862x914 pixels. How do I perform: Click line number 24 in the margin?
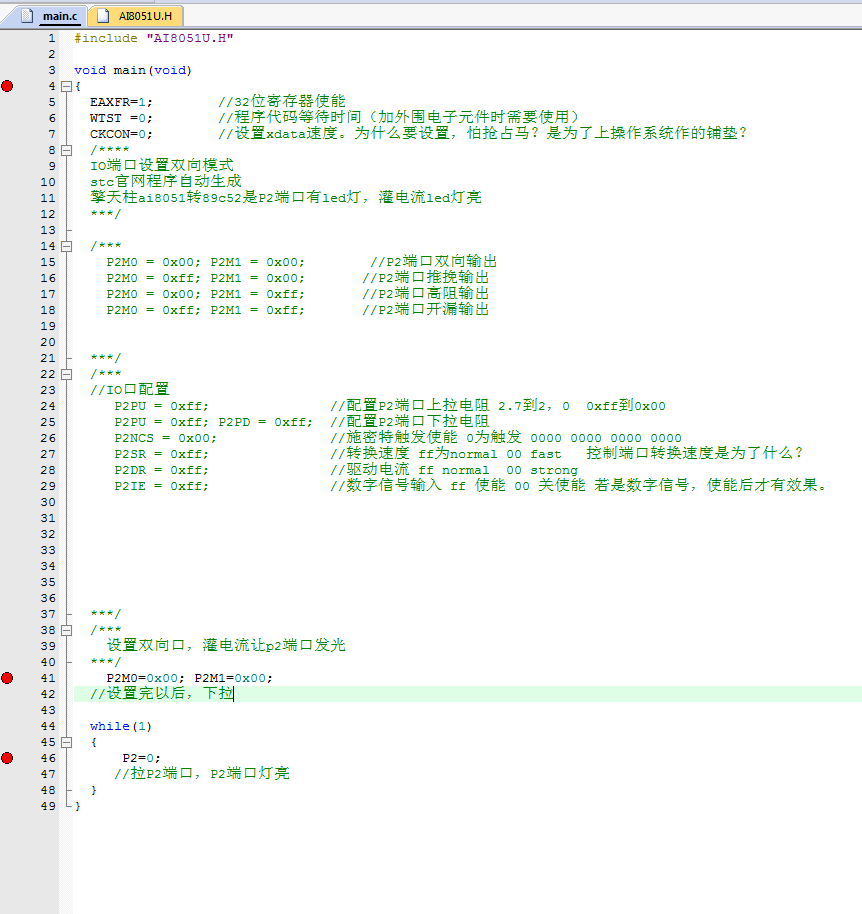pos(48,406)
